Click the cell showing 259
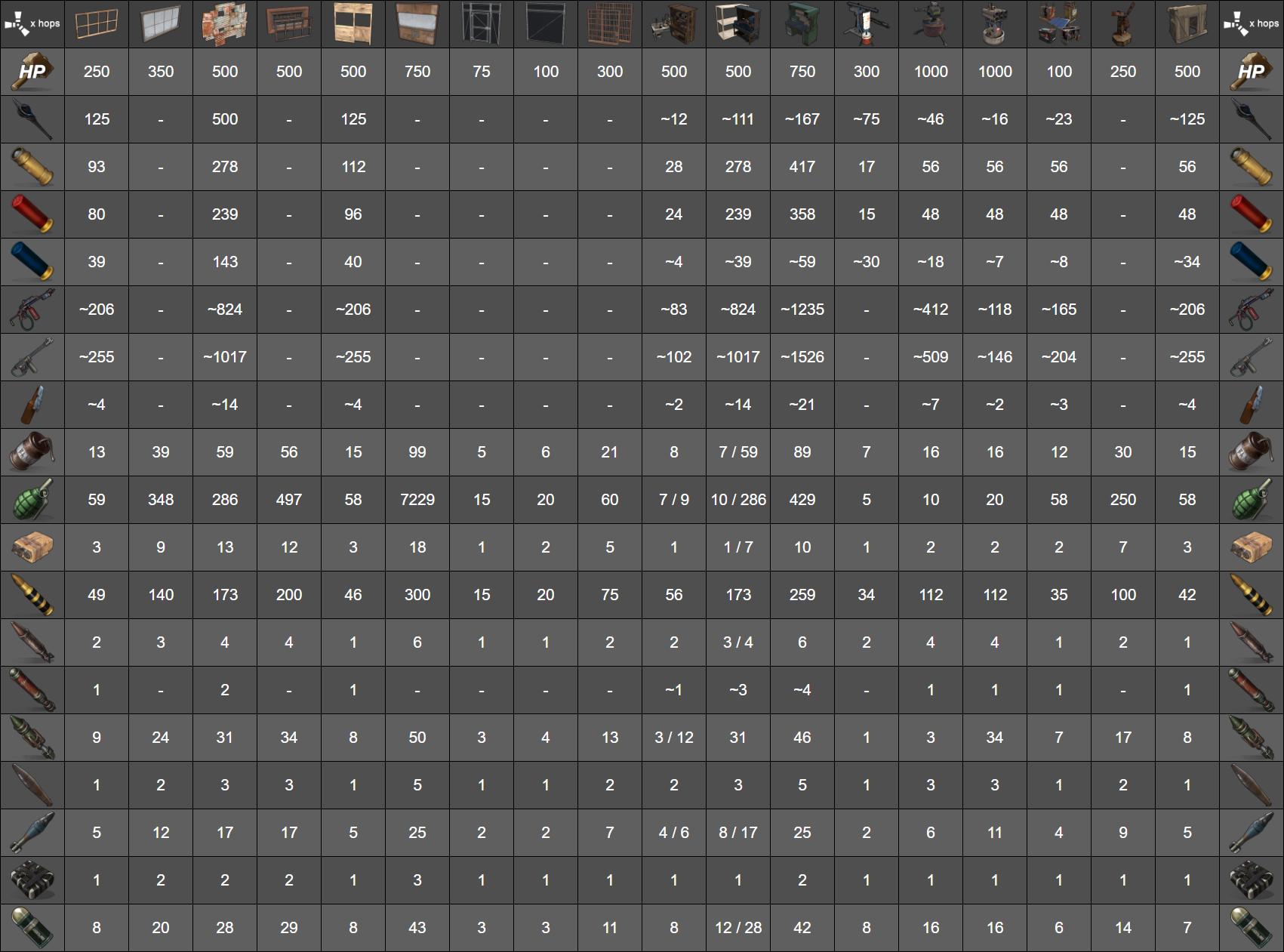The height and width of the screenshot is (952, 1284). [802, 595]
